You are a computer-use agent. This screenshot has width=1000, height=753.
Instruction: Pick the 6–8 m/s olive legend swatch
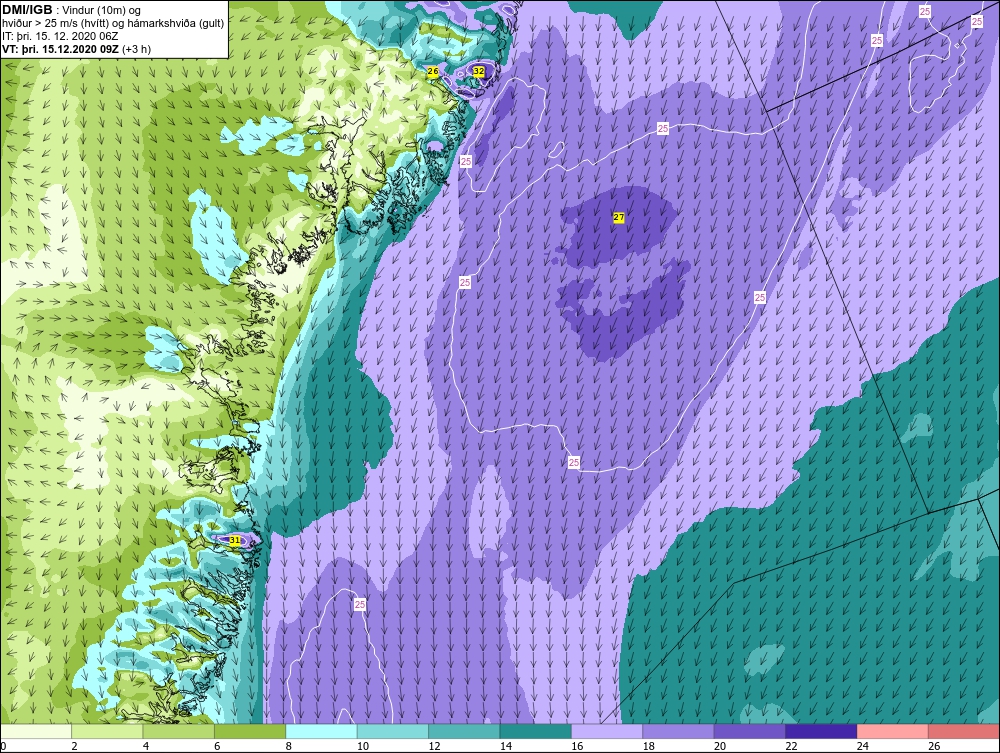tap(250, 731)
